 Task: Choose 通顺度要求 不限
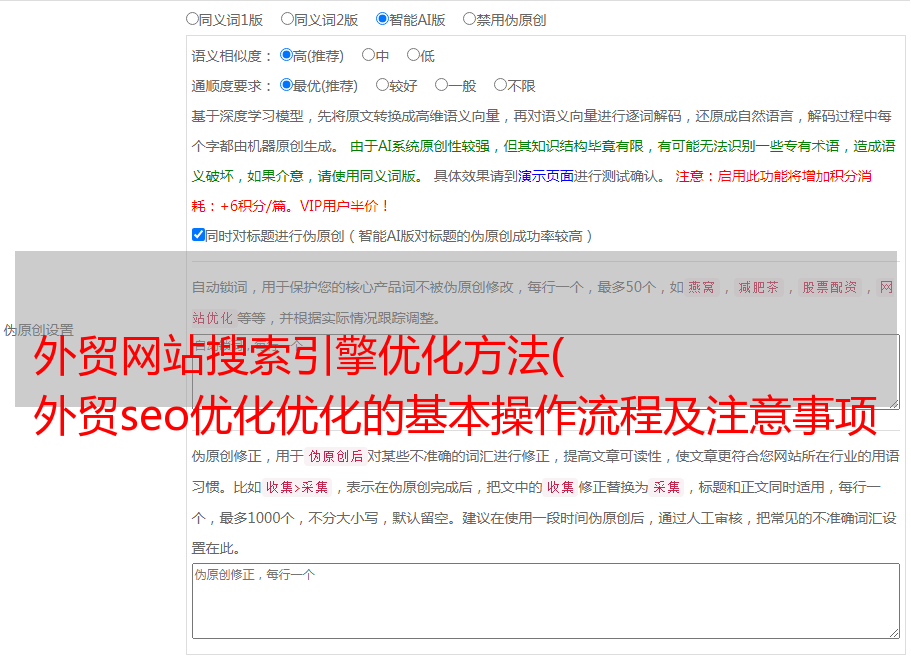pyautogui.click(x=500, y=85)
